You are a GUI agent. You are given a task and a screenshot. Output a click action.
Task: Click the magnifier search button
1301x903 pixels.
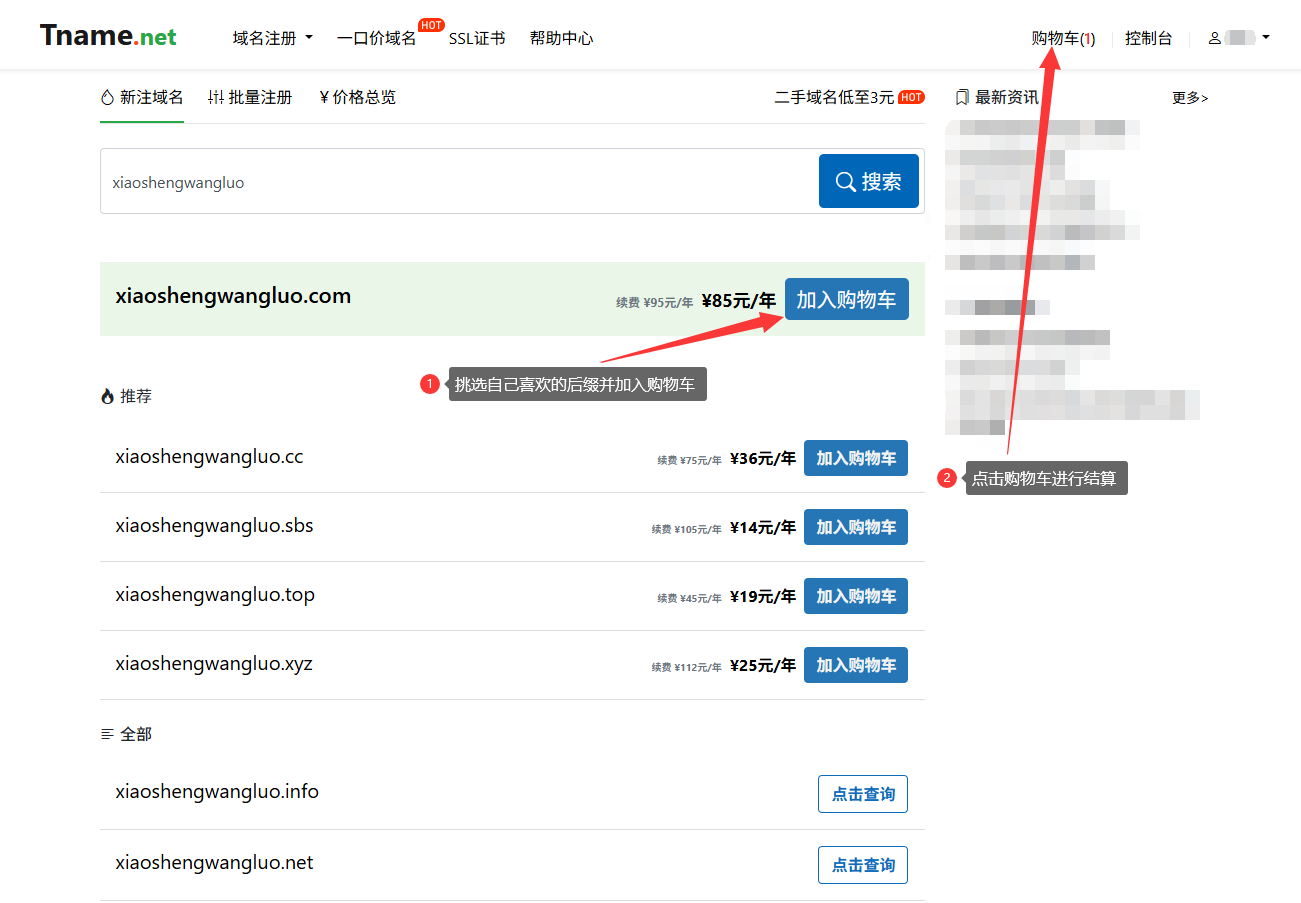pos(868,181)
